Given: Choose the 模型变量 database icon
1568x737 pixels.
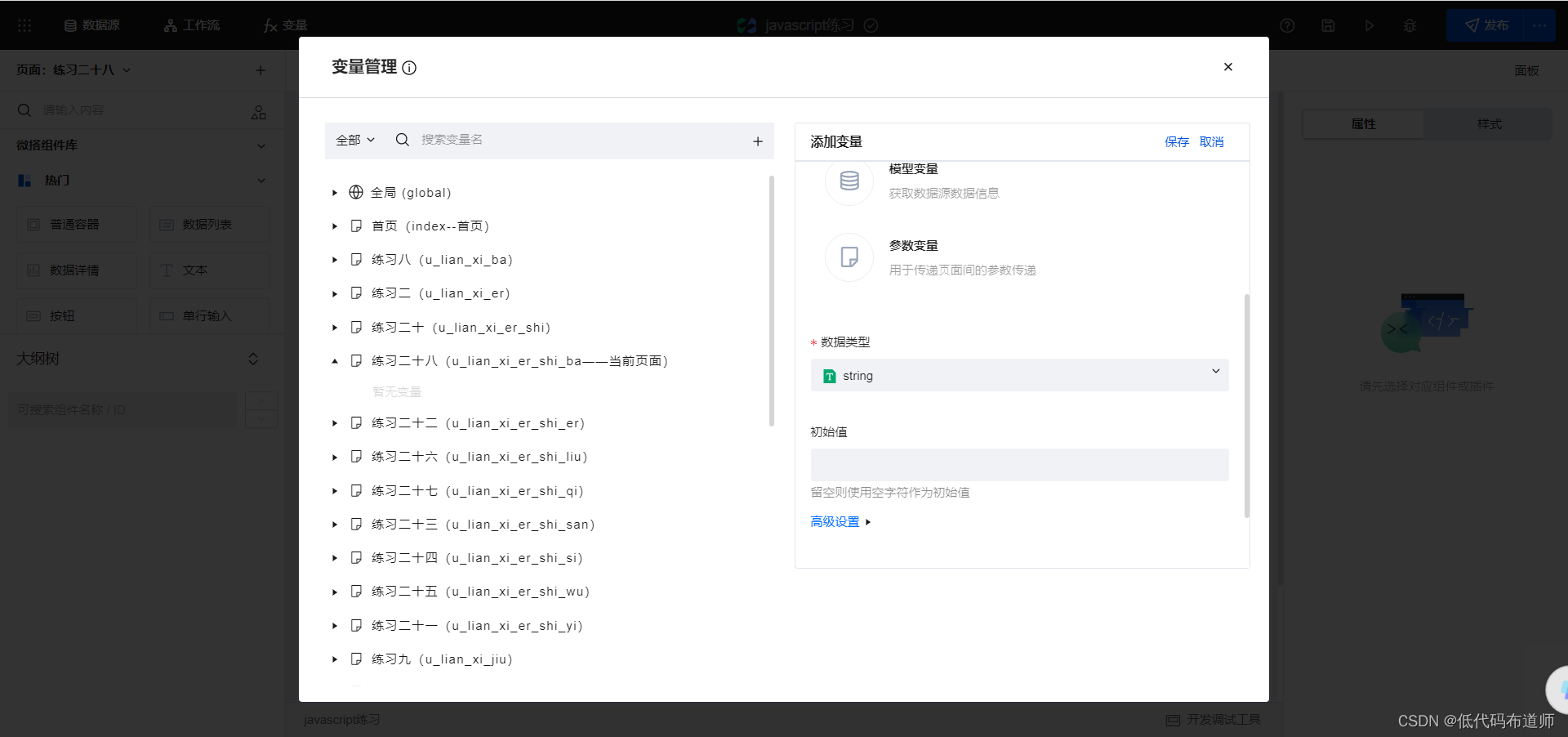Looking at the screenshot, I should tap(849, 181).
